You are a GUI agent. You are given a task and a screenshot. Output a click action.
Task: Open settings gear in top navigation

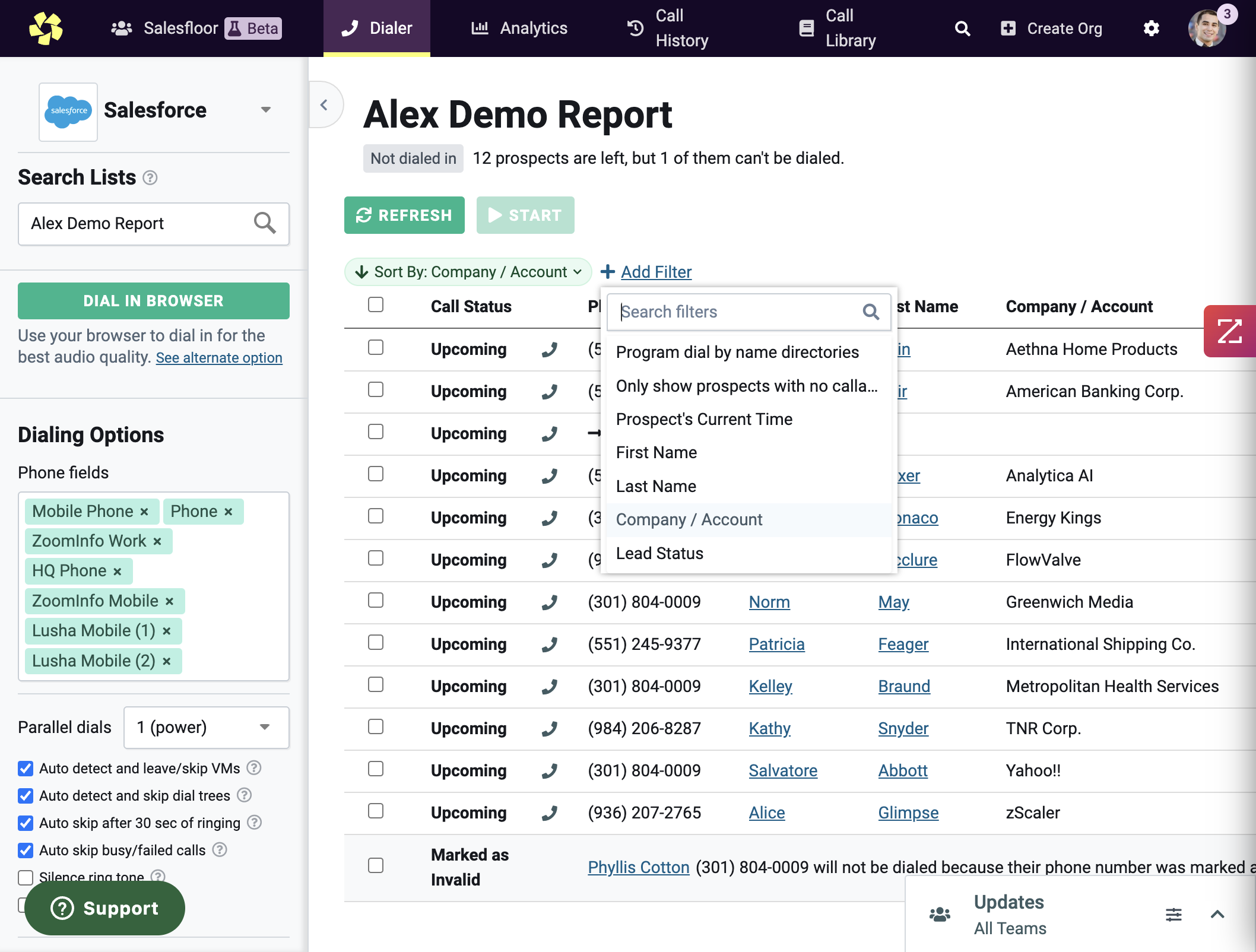click(x=1151, y=28)
